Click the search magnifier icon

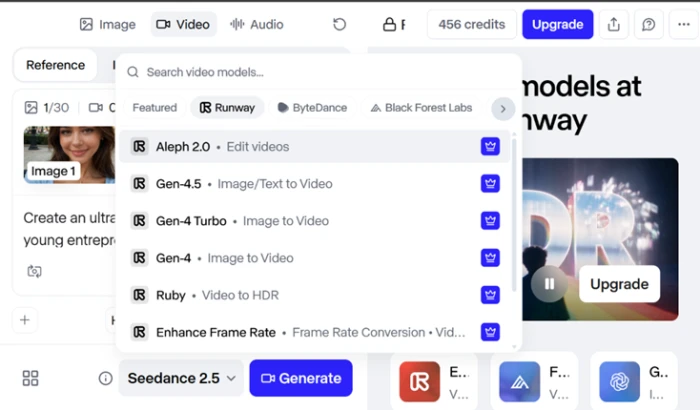click(133, 72)
